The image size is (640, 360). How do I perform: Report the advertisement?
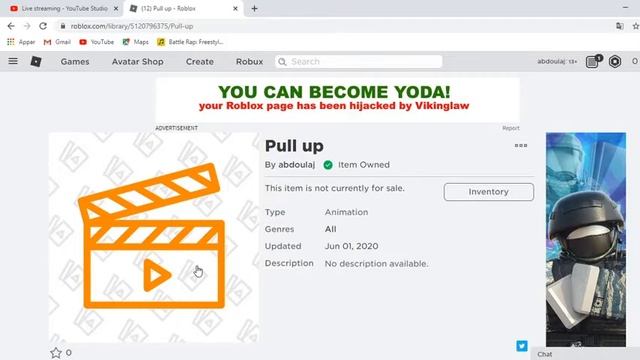[511, 128]
